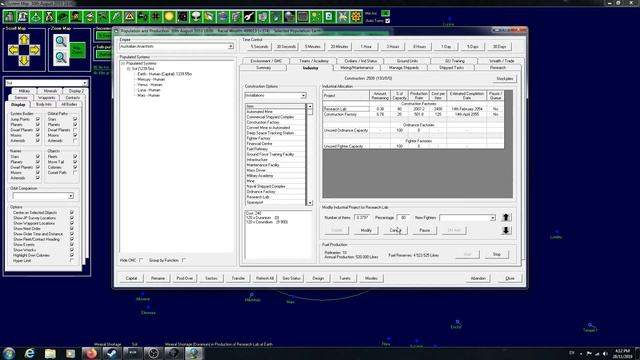Viewport: 640px width, 360px height.
Task: Click the Stop fuel production button
Action: 496,254
